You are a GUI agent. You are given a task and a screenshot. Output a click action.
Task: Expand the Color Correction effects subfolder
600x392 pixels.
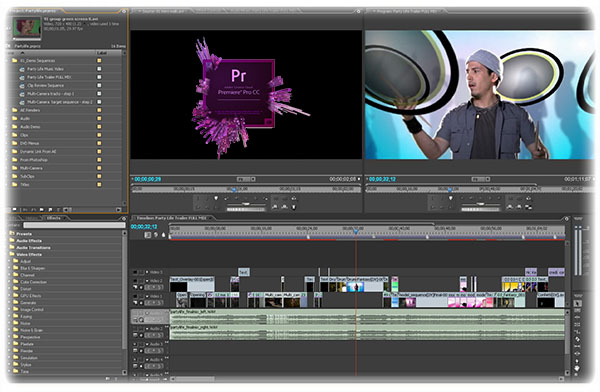click(10, 282)
